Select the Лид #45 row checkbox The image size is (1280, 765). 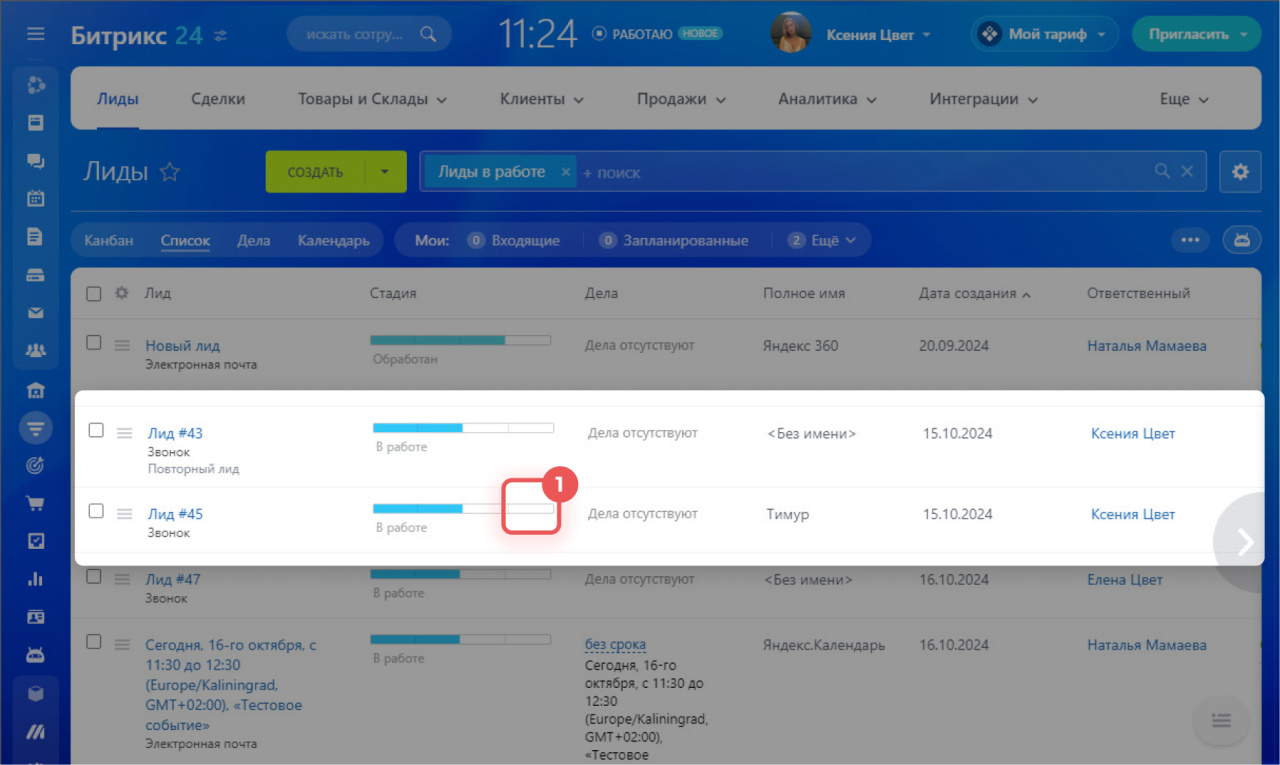coord(96,511)
